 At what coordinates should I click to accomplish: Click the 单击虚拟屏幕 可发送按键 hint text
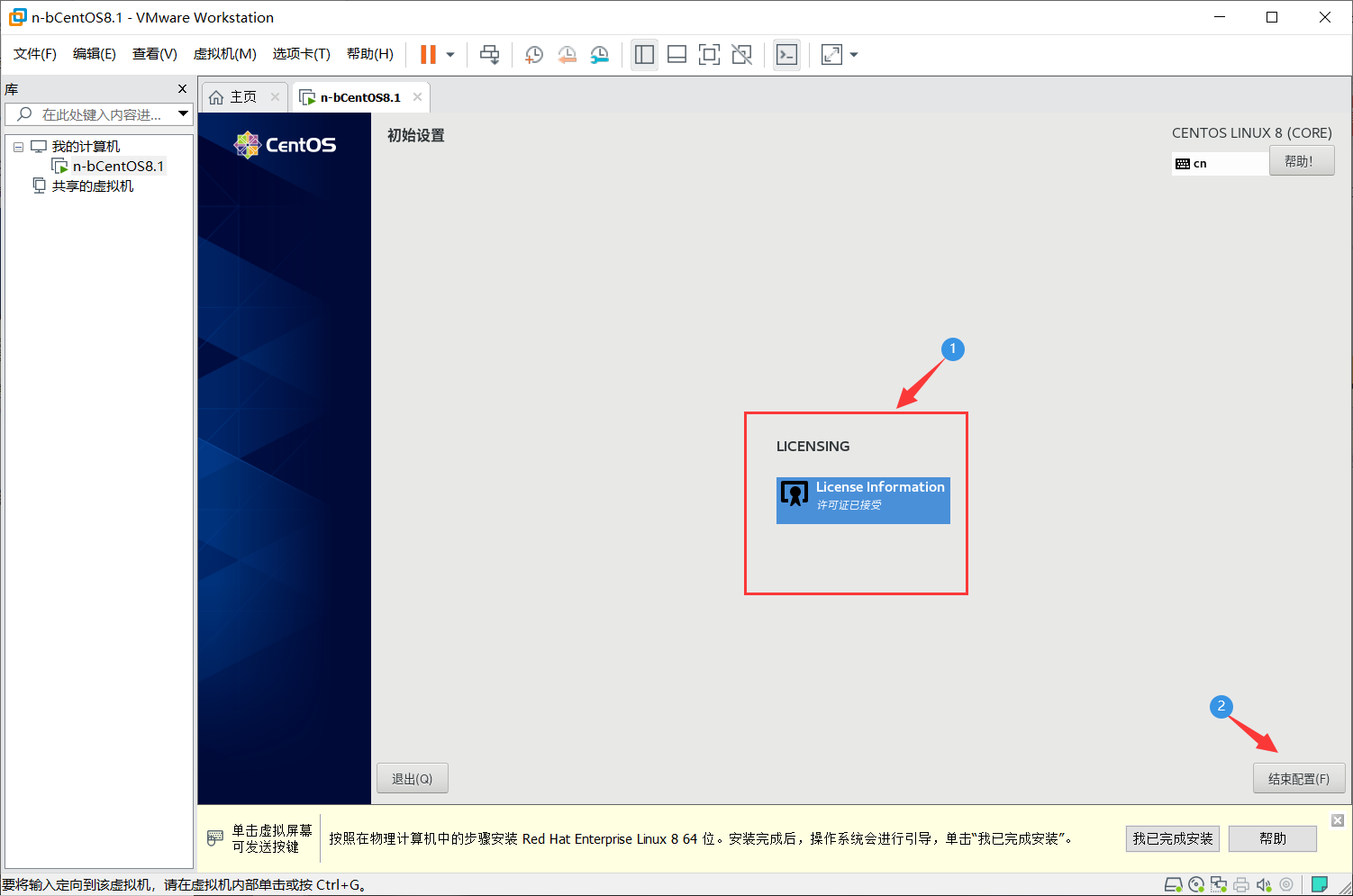tap(272, 838)
